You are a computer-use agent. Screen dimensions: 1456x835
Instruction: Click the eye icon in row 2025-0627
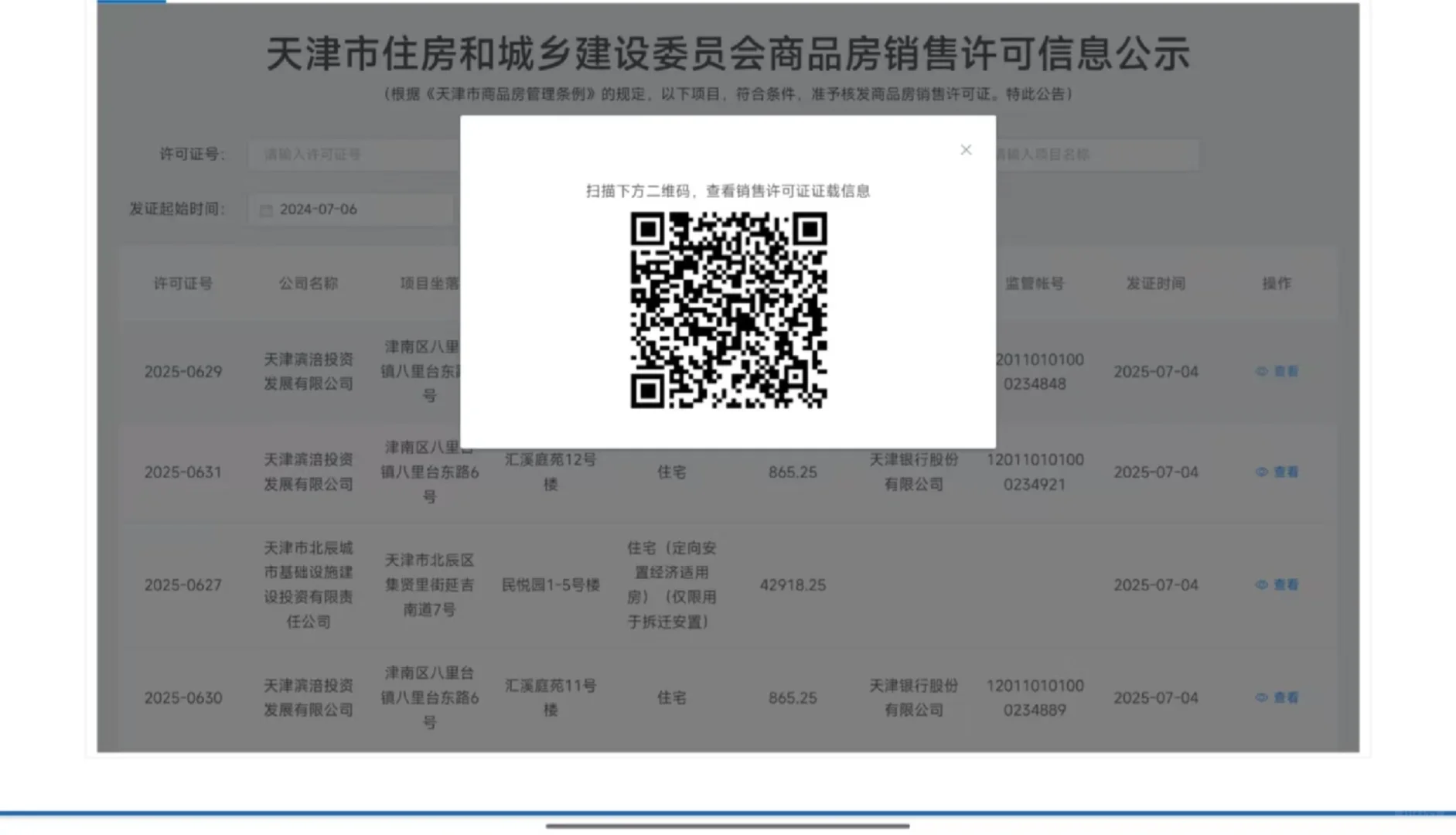(x=1262, y=585)
